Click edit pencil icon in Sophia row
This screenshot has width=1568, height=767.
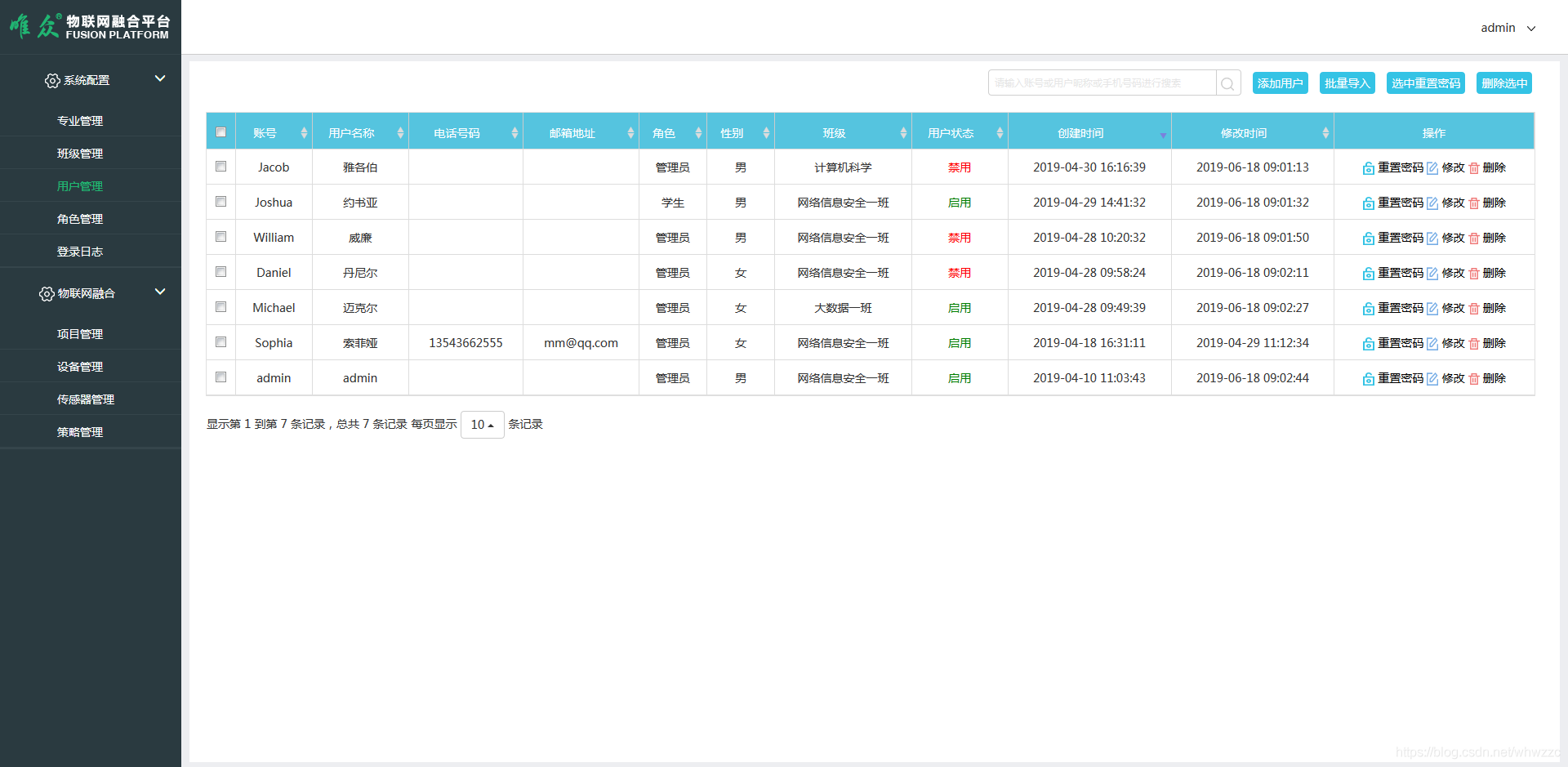(x=1432, y=344)
